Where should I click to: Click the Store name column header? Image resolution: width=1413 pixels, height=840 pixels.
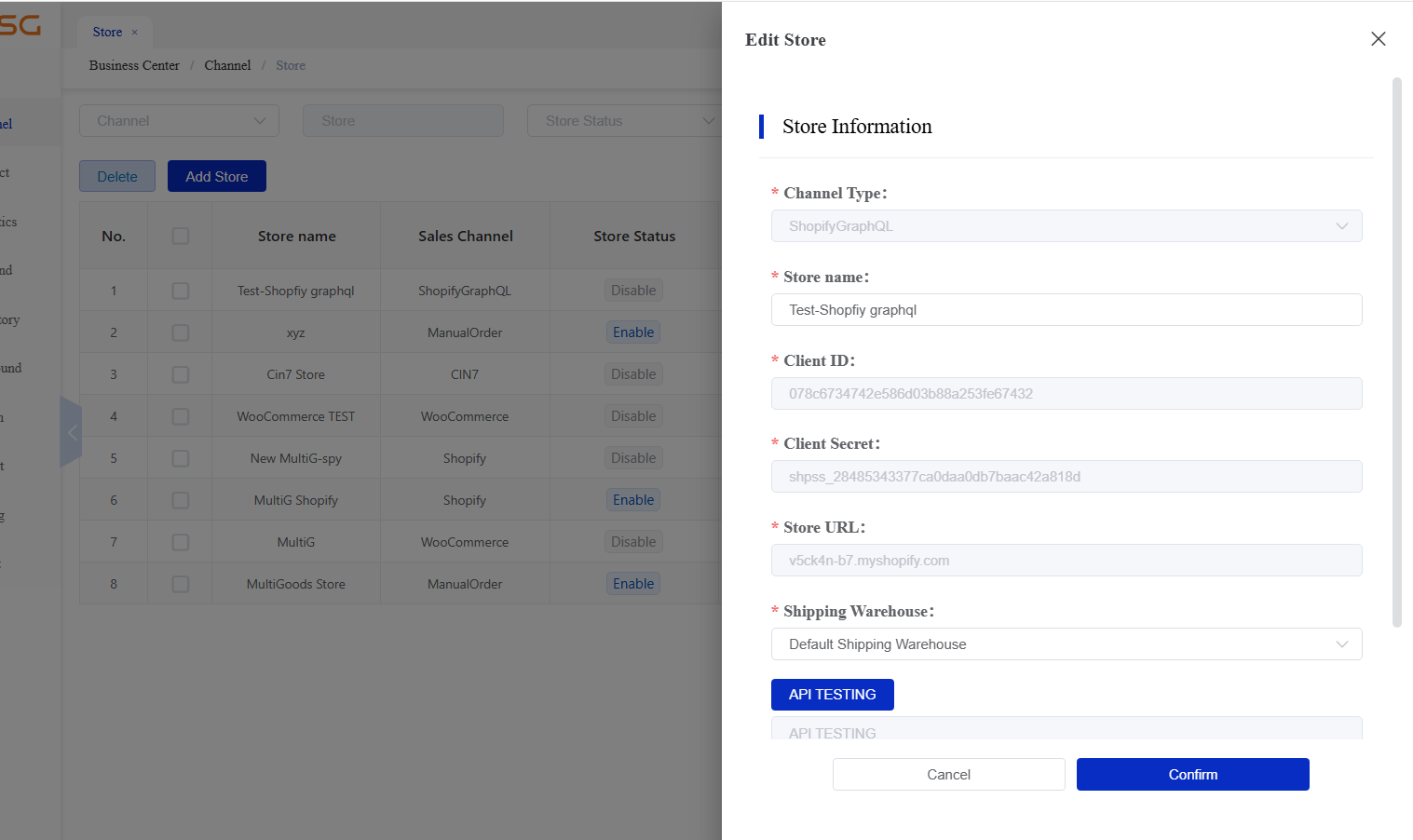(297, 237)
